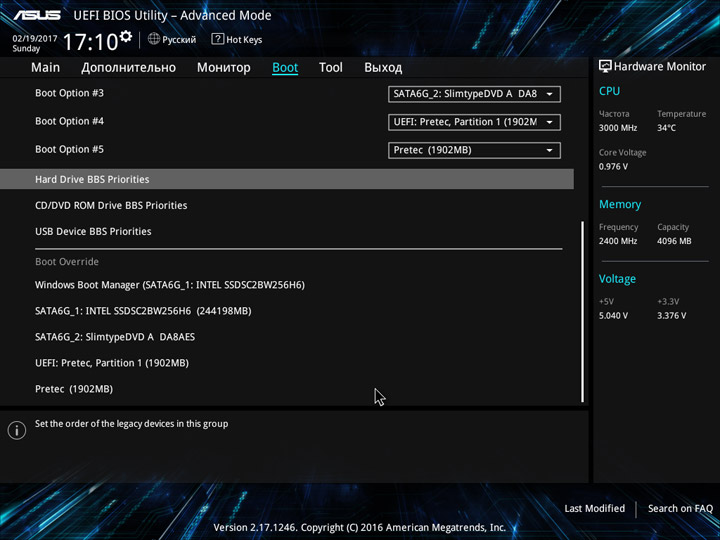Click the legacy devices help text
Viewport: 720px width, 540px height.
tap(131, 424)
